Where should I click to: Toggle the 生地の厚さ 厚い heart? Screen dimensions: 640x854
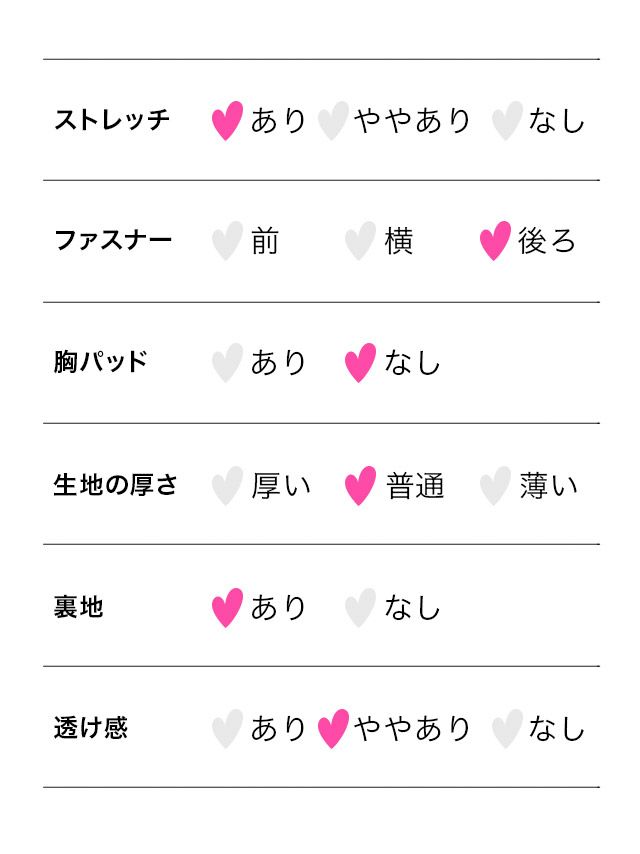[227, 485]
